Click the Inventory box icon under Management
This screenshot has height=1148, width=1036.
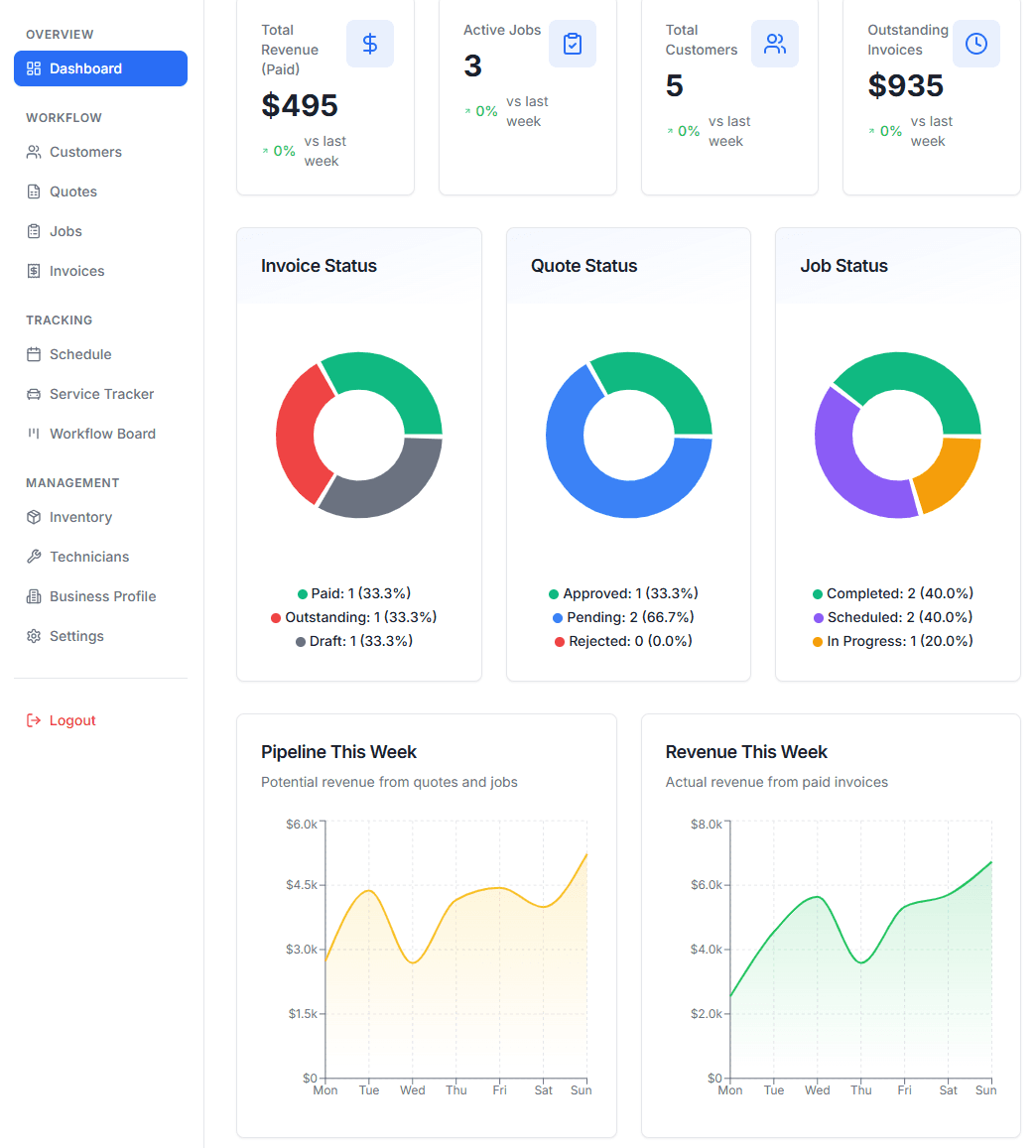35,517
